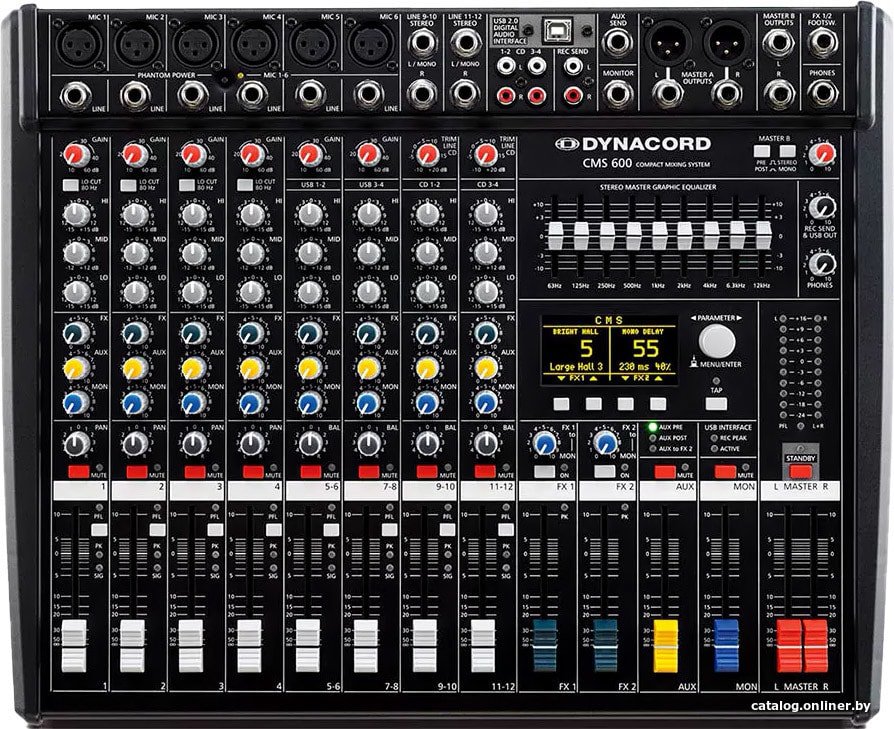This screenshot has width=894, height=729.
Task: Click the MIC 6 XLR input socket
Action: [x=370, y=44]
